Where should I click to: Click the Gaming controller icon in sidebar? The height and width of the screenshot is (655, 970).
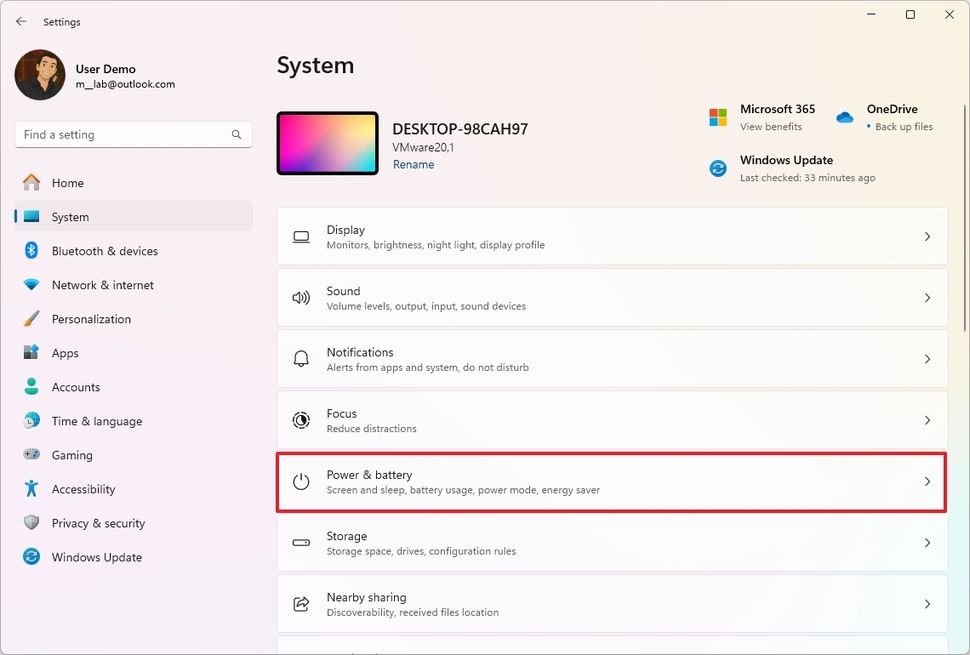point(32,455)
